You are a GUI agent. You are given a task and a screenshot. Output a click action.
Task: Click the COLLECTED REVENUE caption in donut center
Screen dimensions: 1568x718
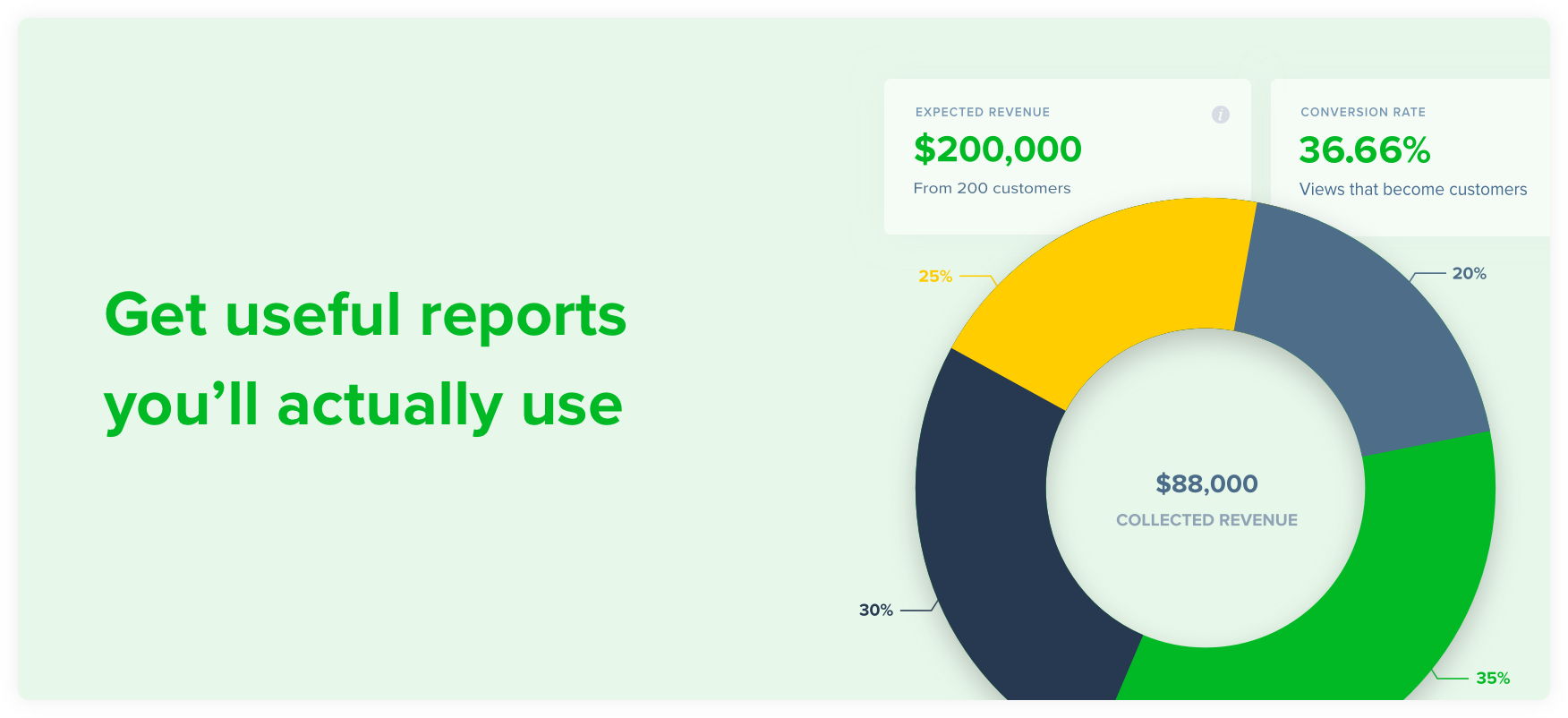pyautogui.click(x=1206, y=520)
